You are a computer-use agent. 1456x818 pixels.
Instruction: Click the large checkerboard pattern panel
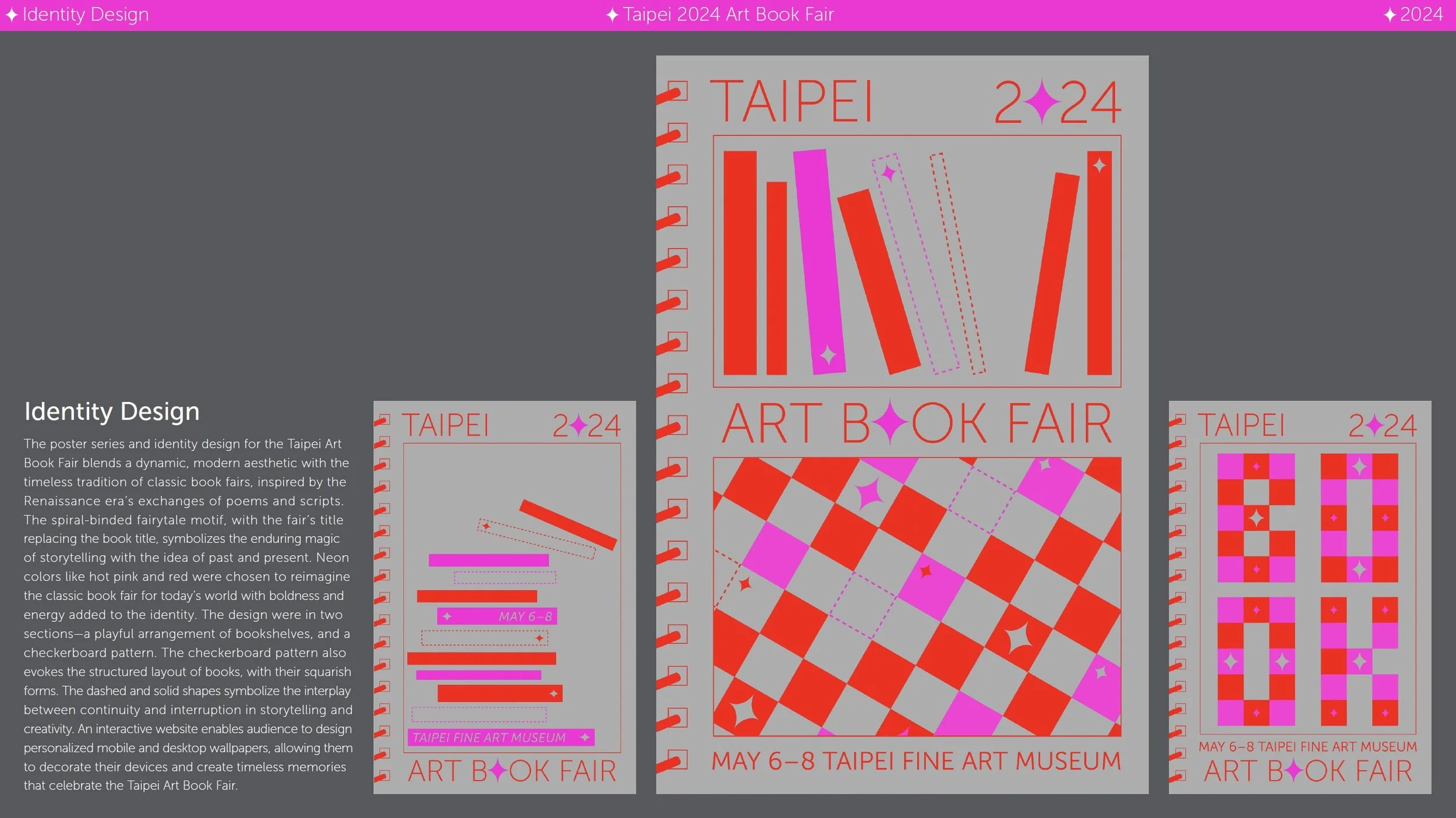click(917, 597)
